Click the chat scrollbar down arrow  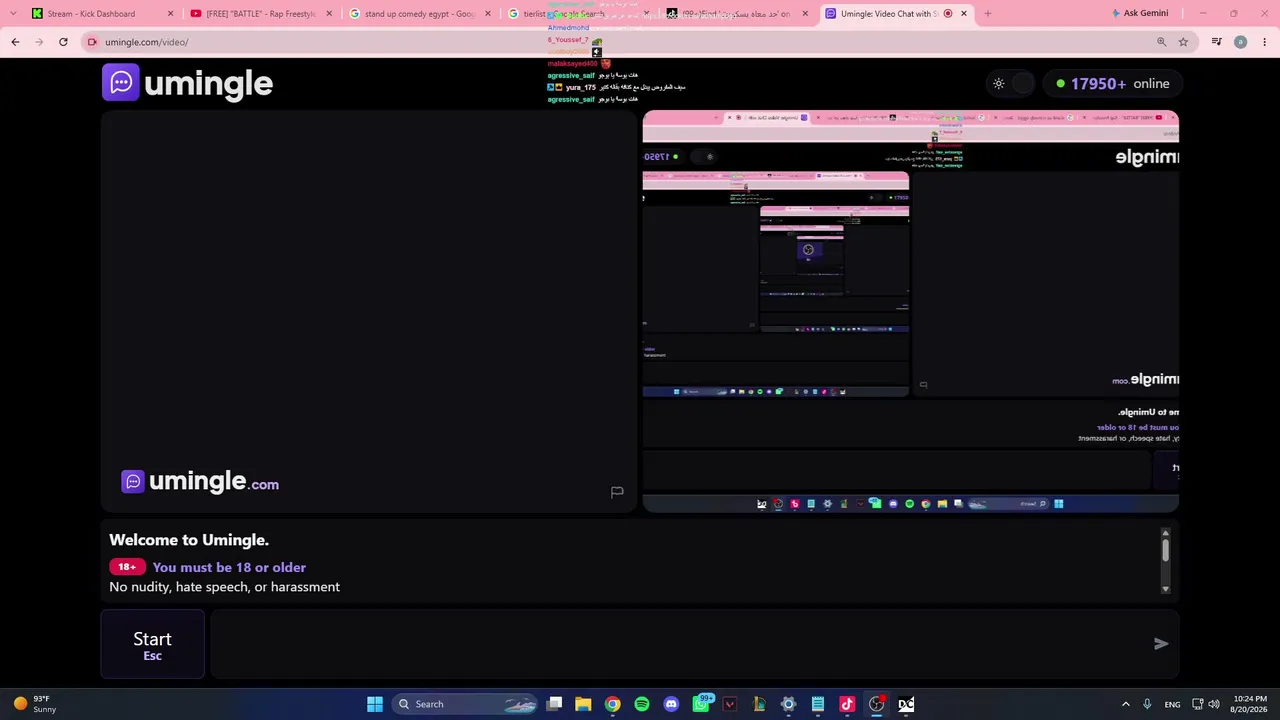click(1165, 589)
